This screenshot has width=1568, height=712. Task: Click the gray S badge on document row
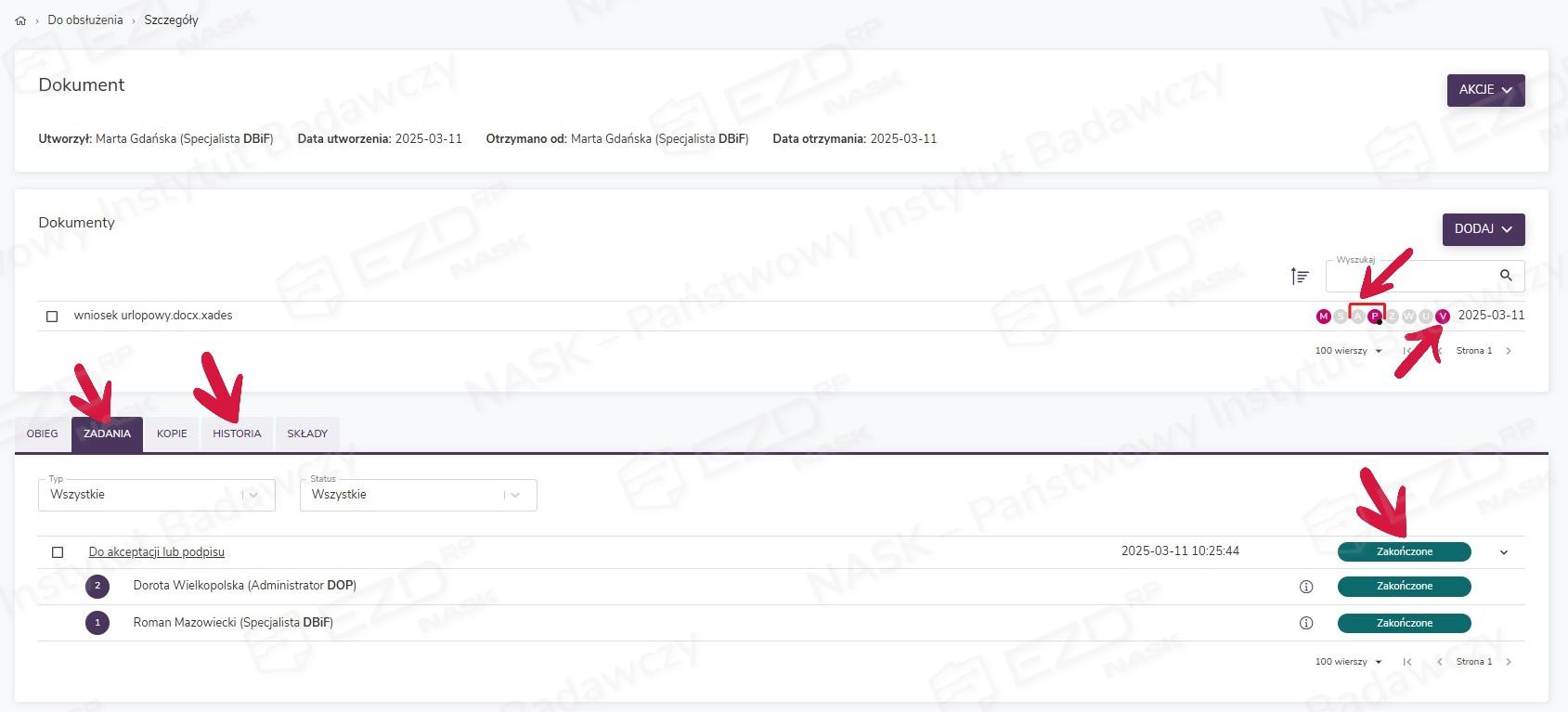[1341, 317]
